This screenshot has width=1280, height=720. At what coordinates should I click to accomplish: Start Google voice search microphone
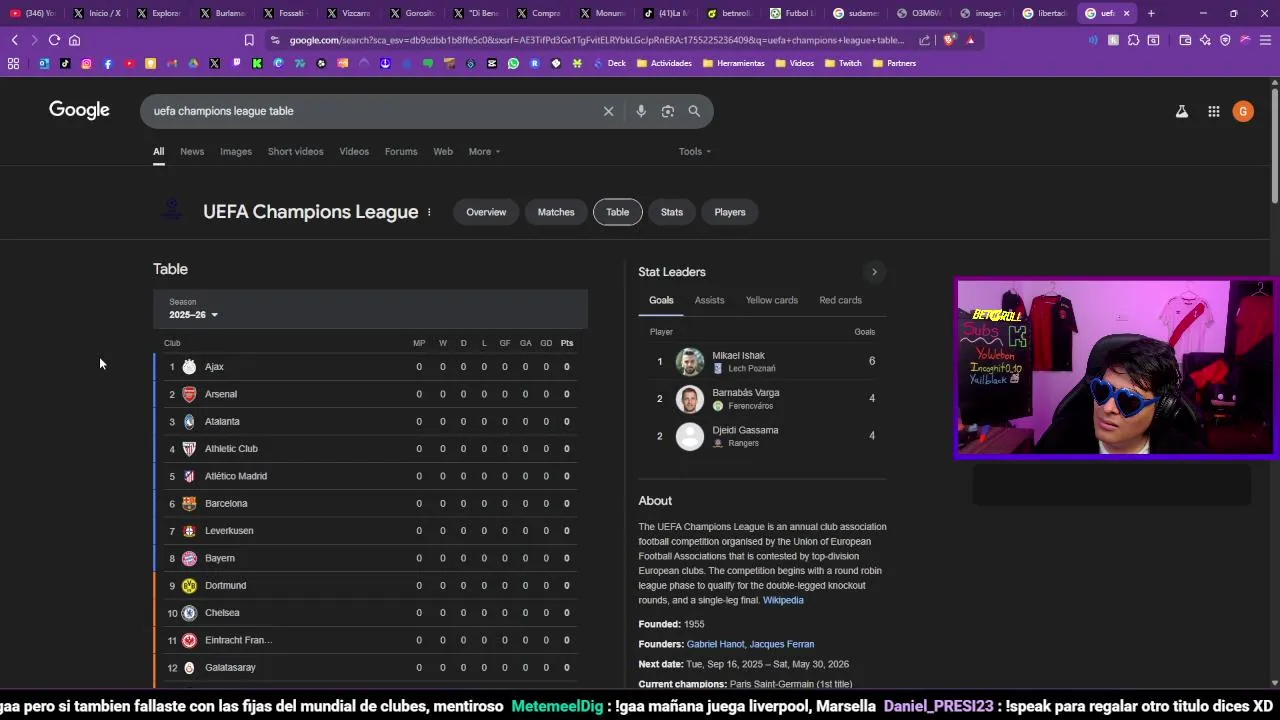click(x=641, y=111)
